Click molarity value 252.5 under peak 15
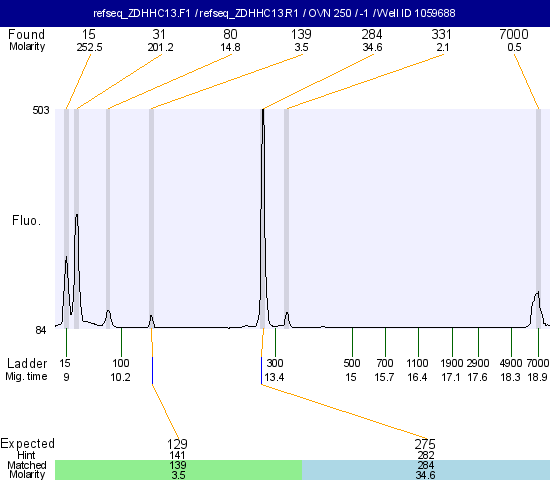Image resolution: width=550 pixels, height=480 pixels. [89, 47]
